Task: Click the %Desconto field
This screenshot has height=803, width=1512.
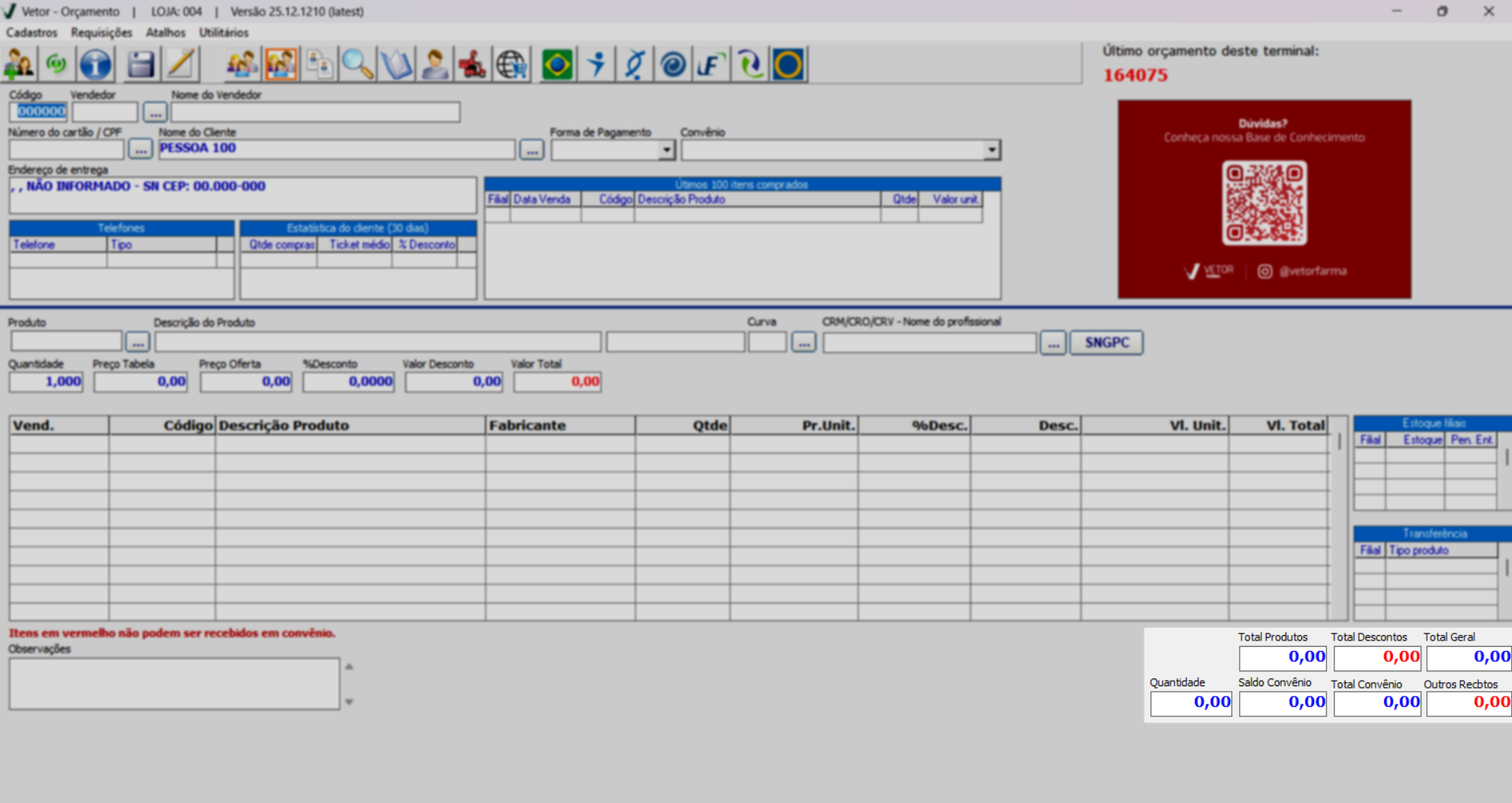Action: coord(349,382)
